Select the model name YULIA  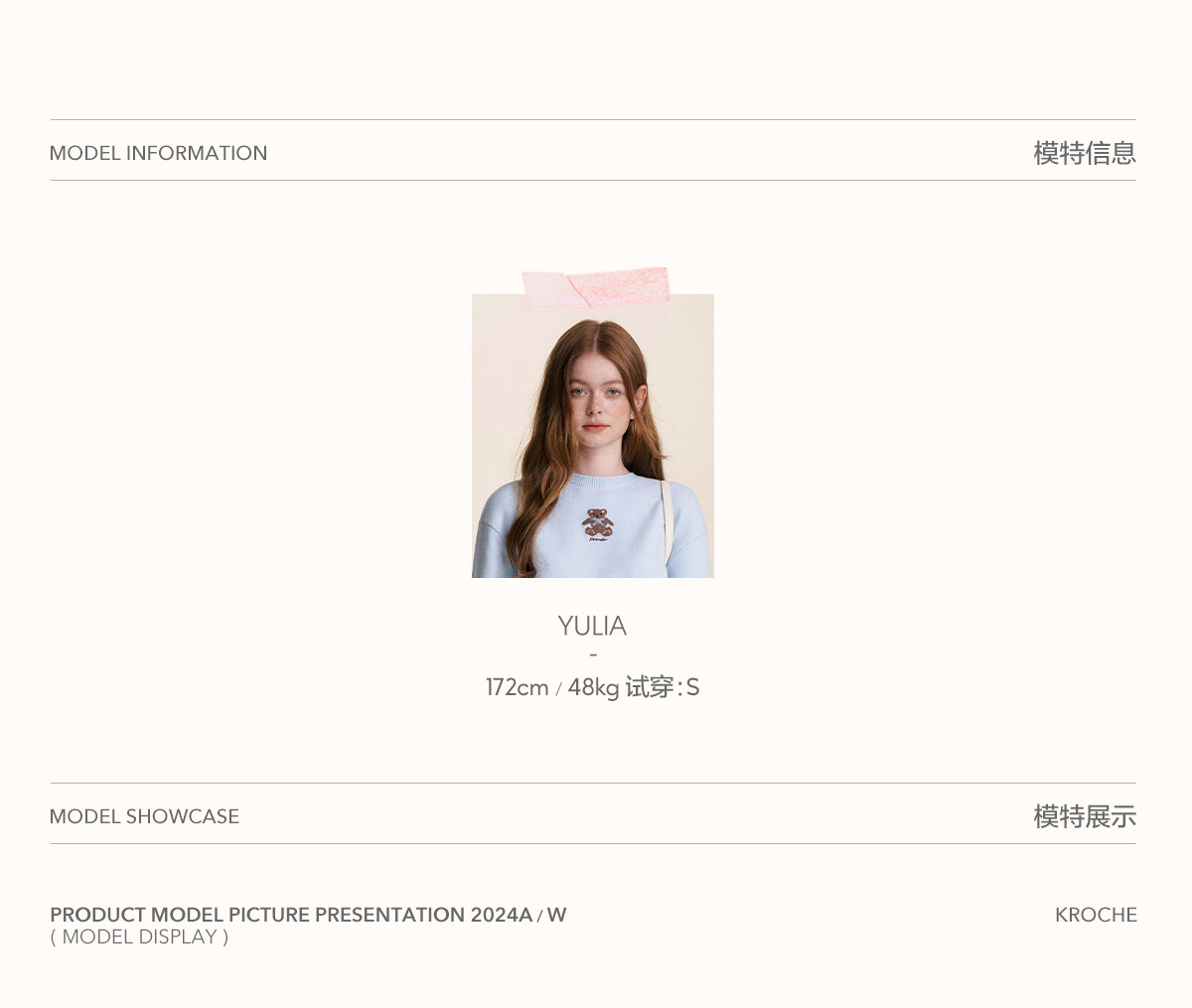coord(592,626)
